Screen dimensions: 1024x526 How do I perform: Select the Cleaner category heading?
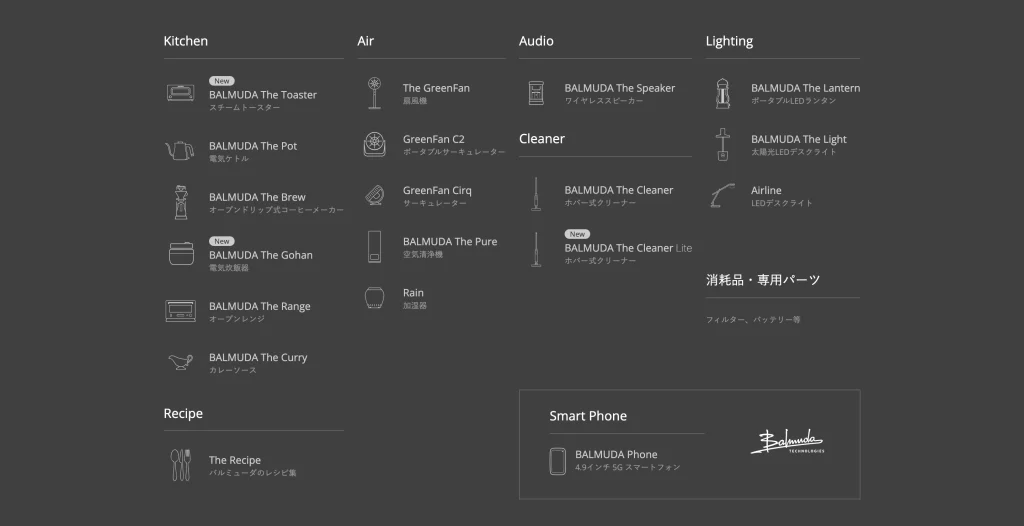coord(541,139)
